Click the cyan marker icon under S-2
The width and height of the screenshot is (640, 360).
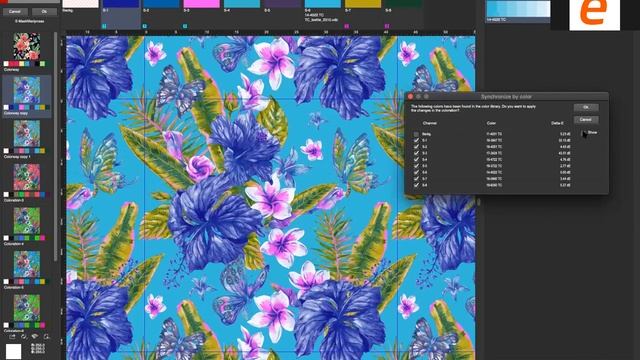[144, 26]
